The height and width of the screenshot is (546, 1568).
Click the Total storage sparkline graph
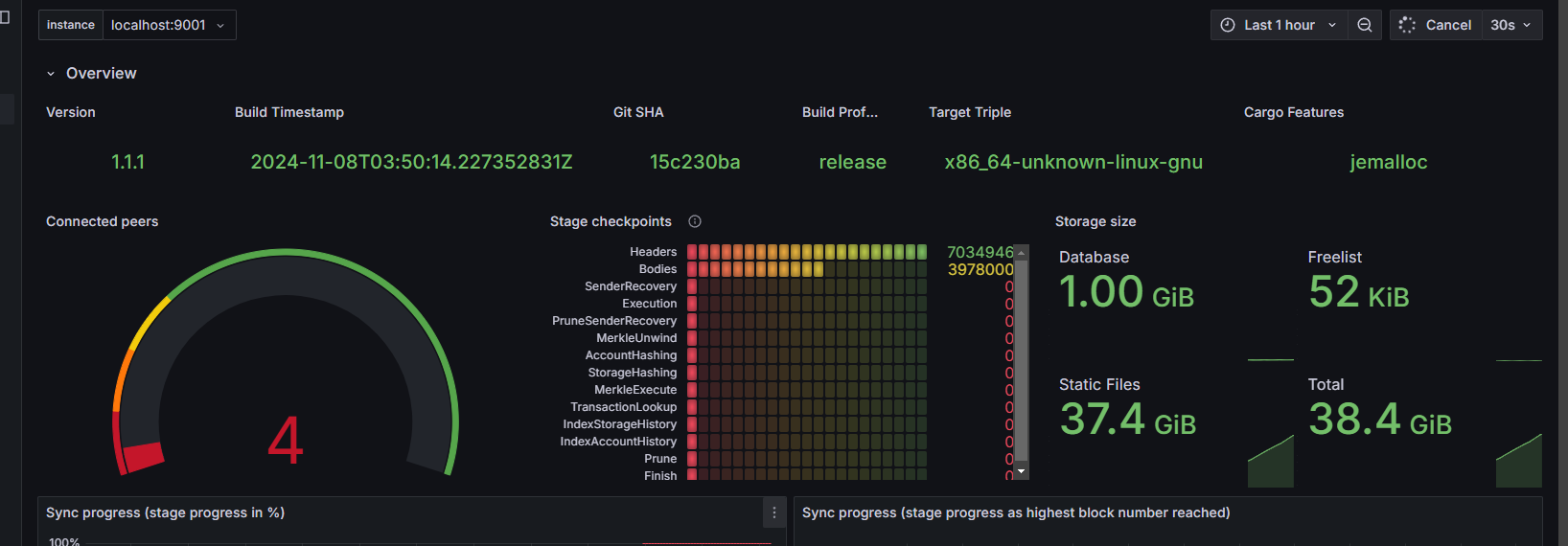tap(1518, 463)
